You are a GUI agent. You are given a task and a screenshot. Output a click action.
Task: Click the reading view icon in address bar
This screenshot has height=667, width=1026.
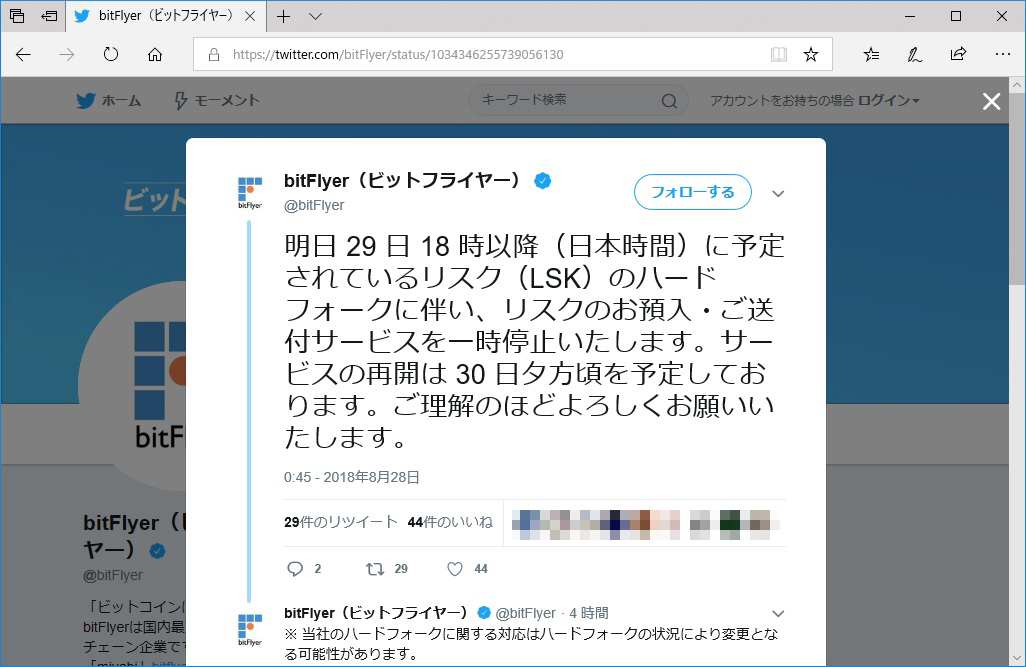[779, 55]
